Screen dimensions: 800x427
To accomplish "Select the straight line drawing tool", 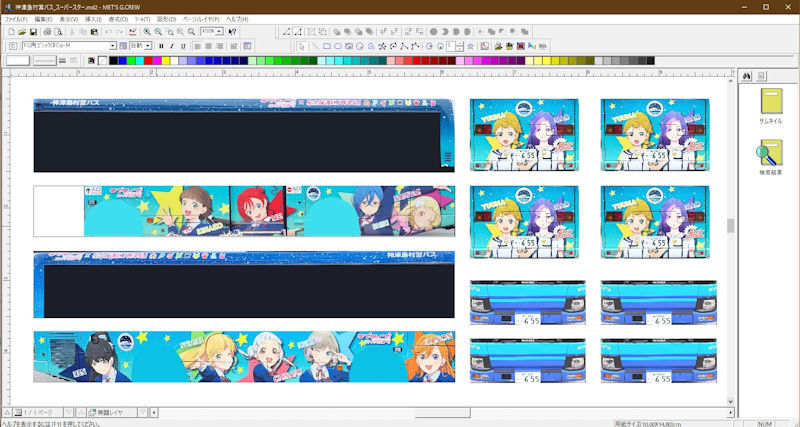I will point(315,46).
